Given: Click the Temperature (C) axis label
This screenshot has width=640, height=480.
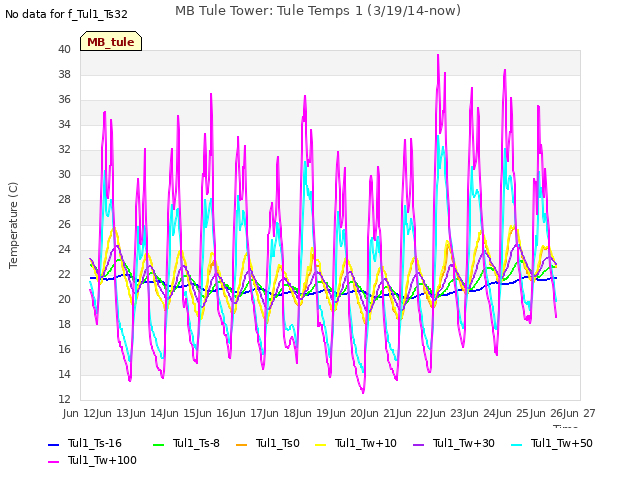Looking at the screenshot, I should (13, 225).
